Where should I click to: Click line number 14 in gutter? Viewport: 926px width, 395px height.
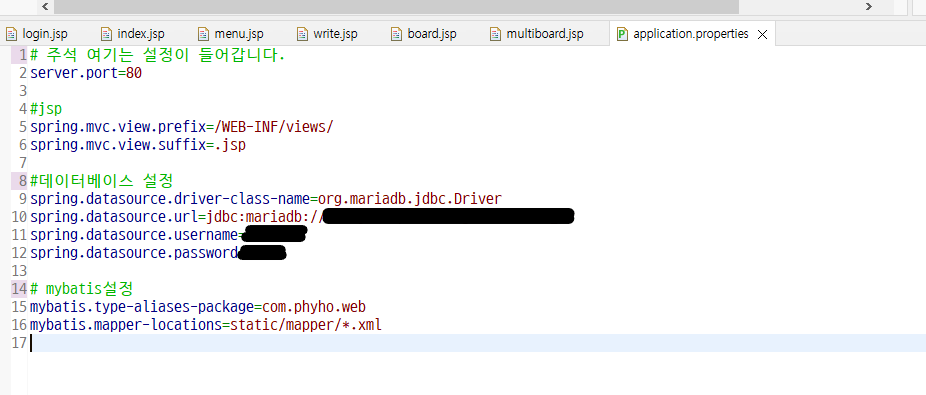19,289
